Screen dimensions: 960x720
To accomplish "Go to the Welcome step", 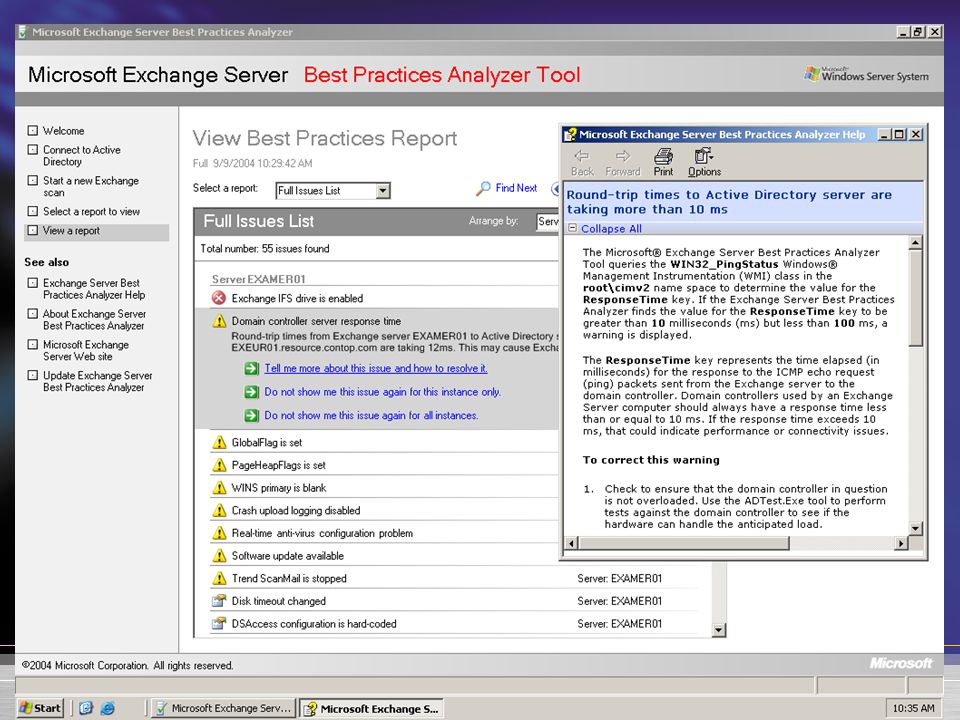I will (63, 131).
